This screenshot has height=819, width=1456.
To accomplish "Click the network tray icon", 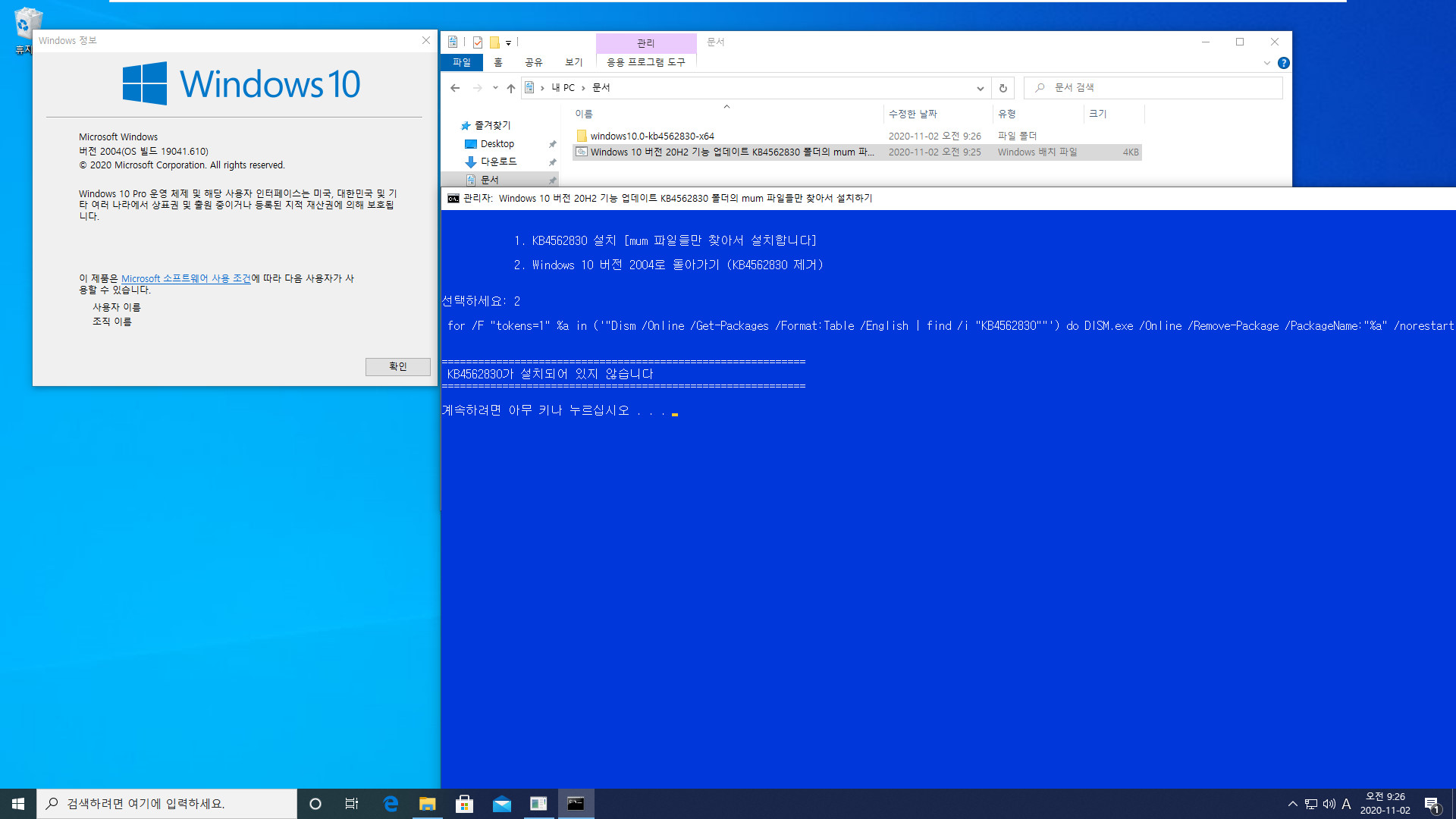I will pyautogui.click(x=1311, y=804).
